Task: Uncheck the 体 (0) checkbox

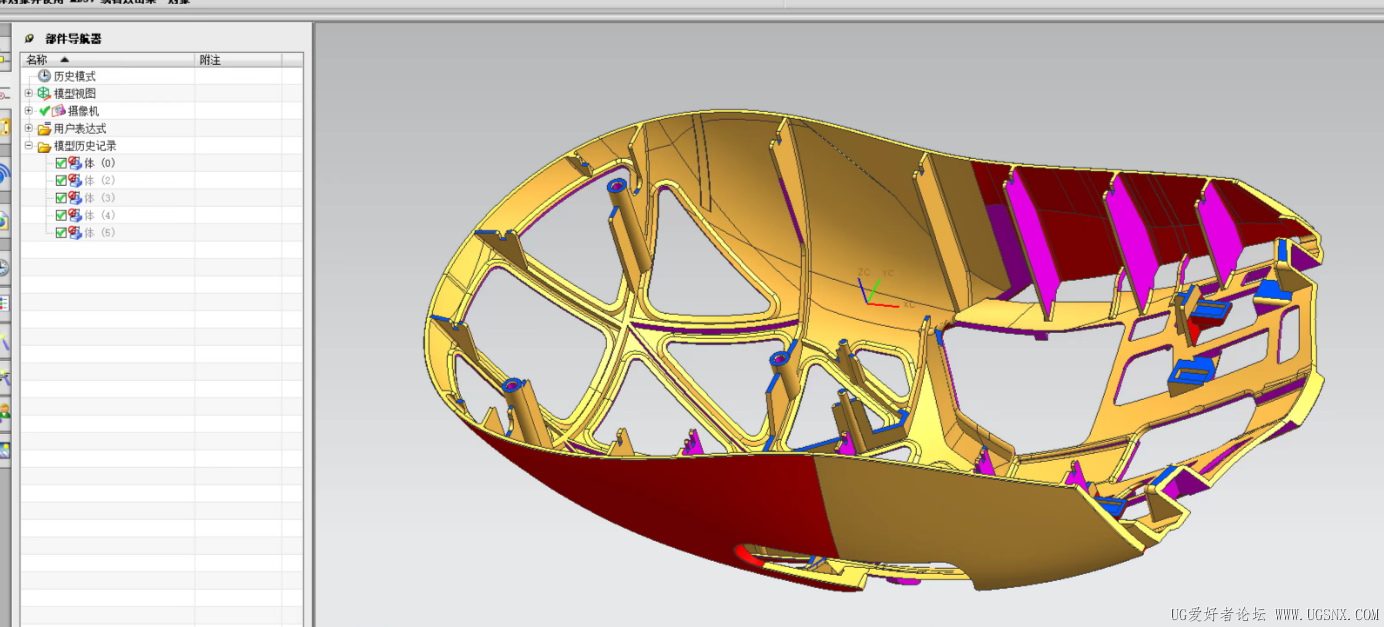Action: 61,163
